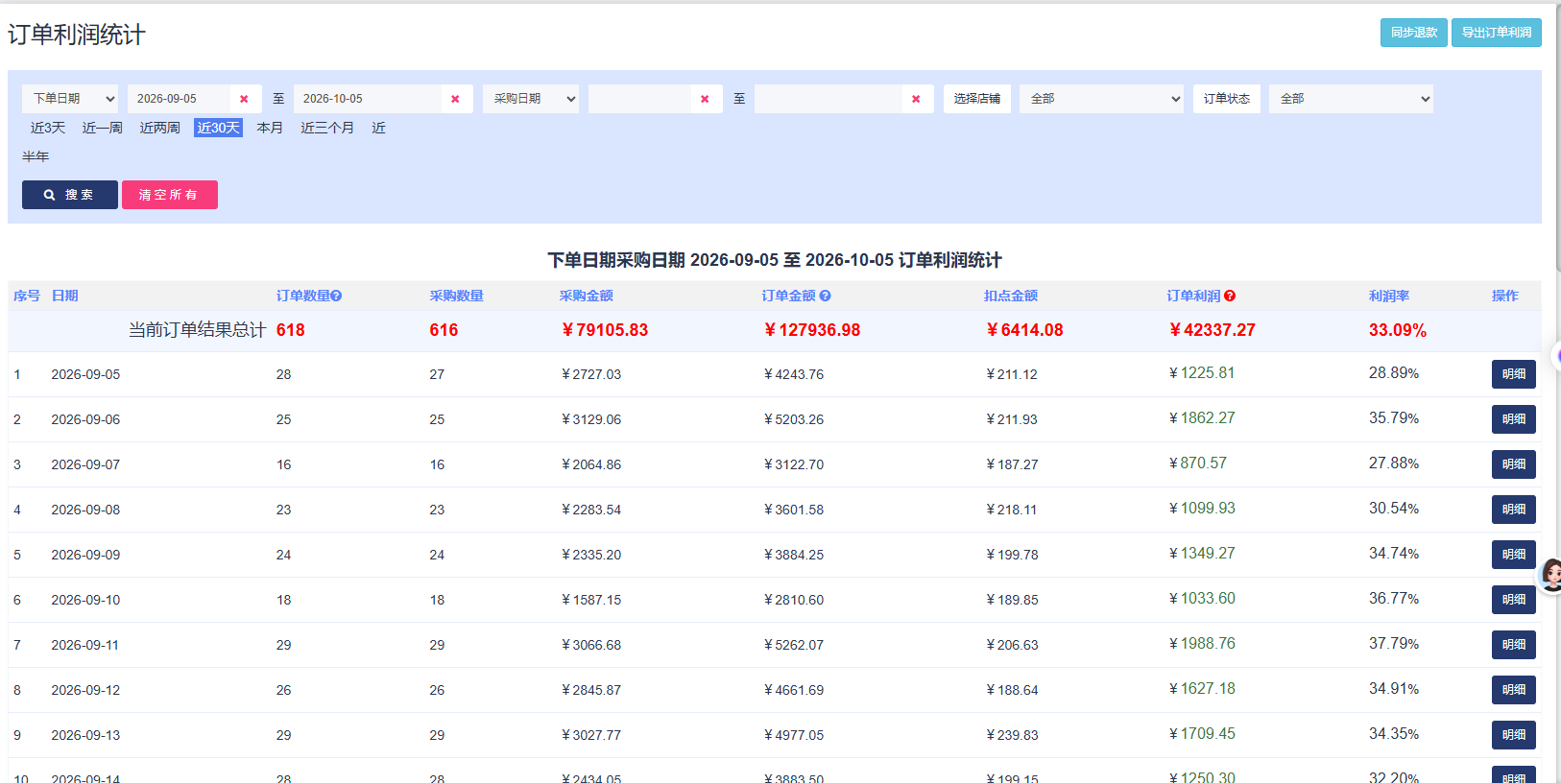Expand the 订单状态 dropdown showing 全部
This screenshot has width=1561, height=784.
point(1351,99)
